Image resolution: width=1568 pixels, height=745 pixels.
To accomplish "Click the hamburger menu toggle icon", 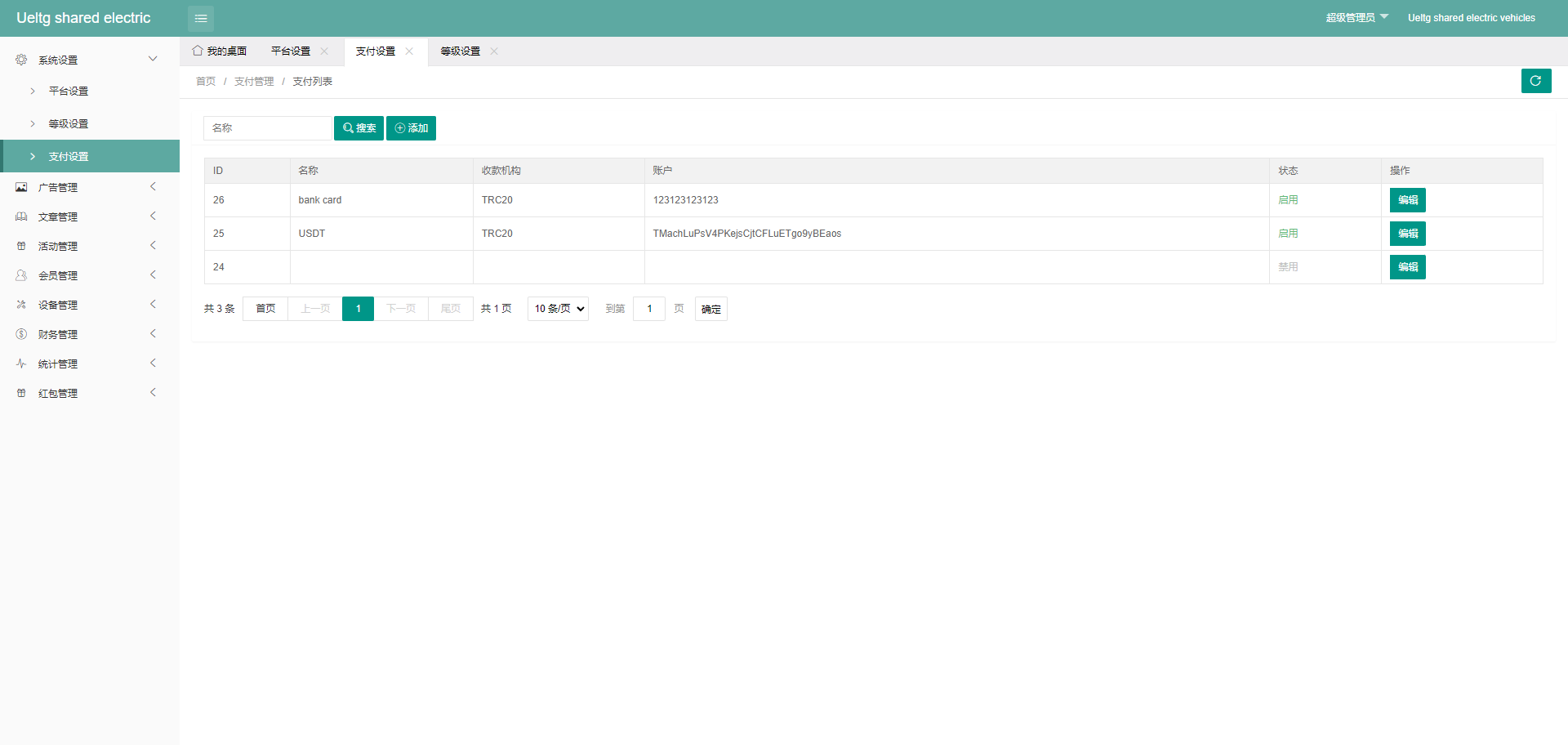I will pos(201,18).
